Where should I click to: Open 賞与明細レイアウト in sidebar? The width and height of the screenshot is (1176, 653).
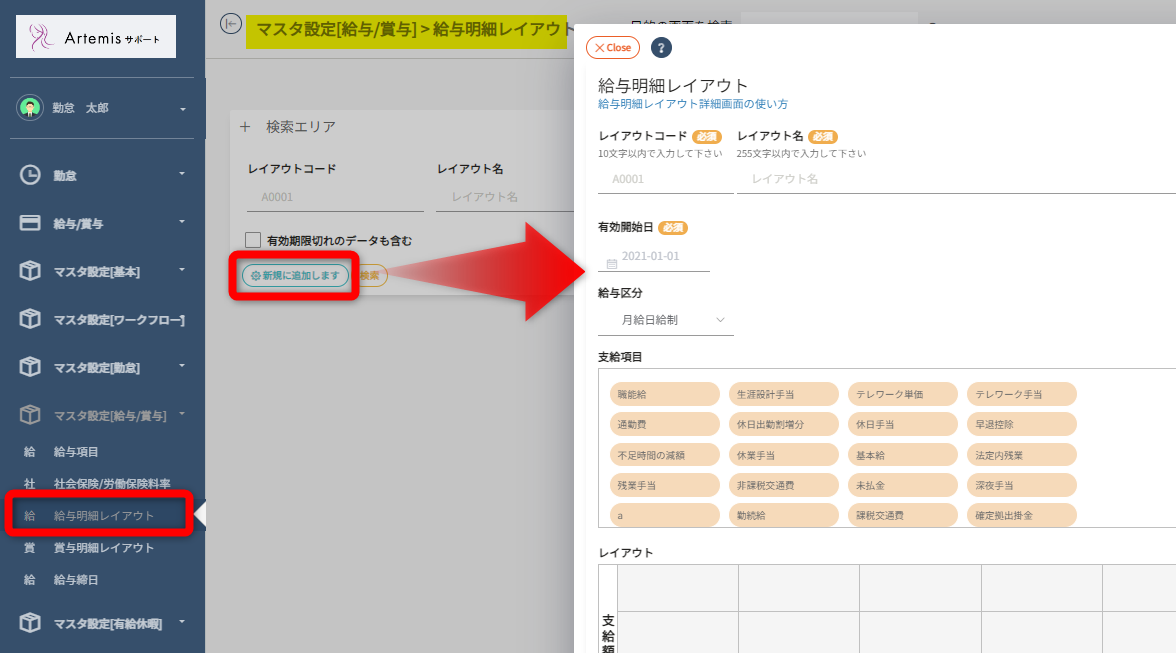click(104, 548)
